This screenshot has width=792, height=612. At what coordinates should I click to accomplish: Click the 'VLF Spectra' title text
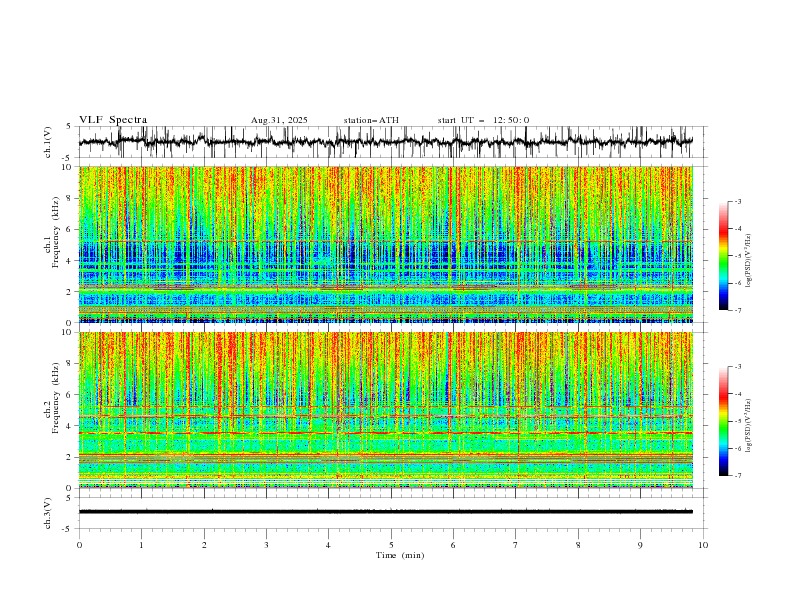(x=113, y=120)
